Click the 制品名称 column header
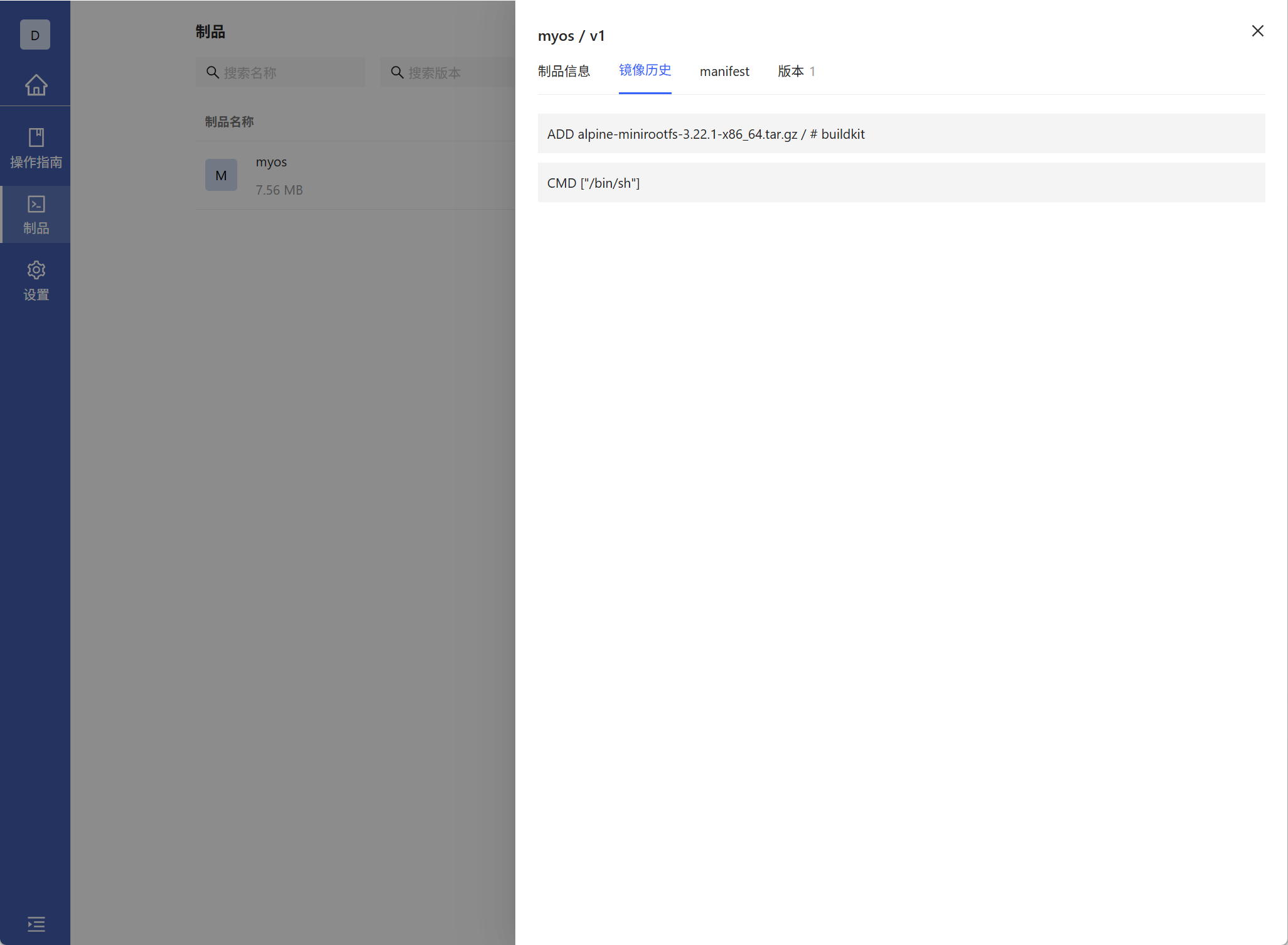Image resolution: width=1288 pixels, height=945 pixels. coord(229,122)
